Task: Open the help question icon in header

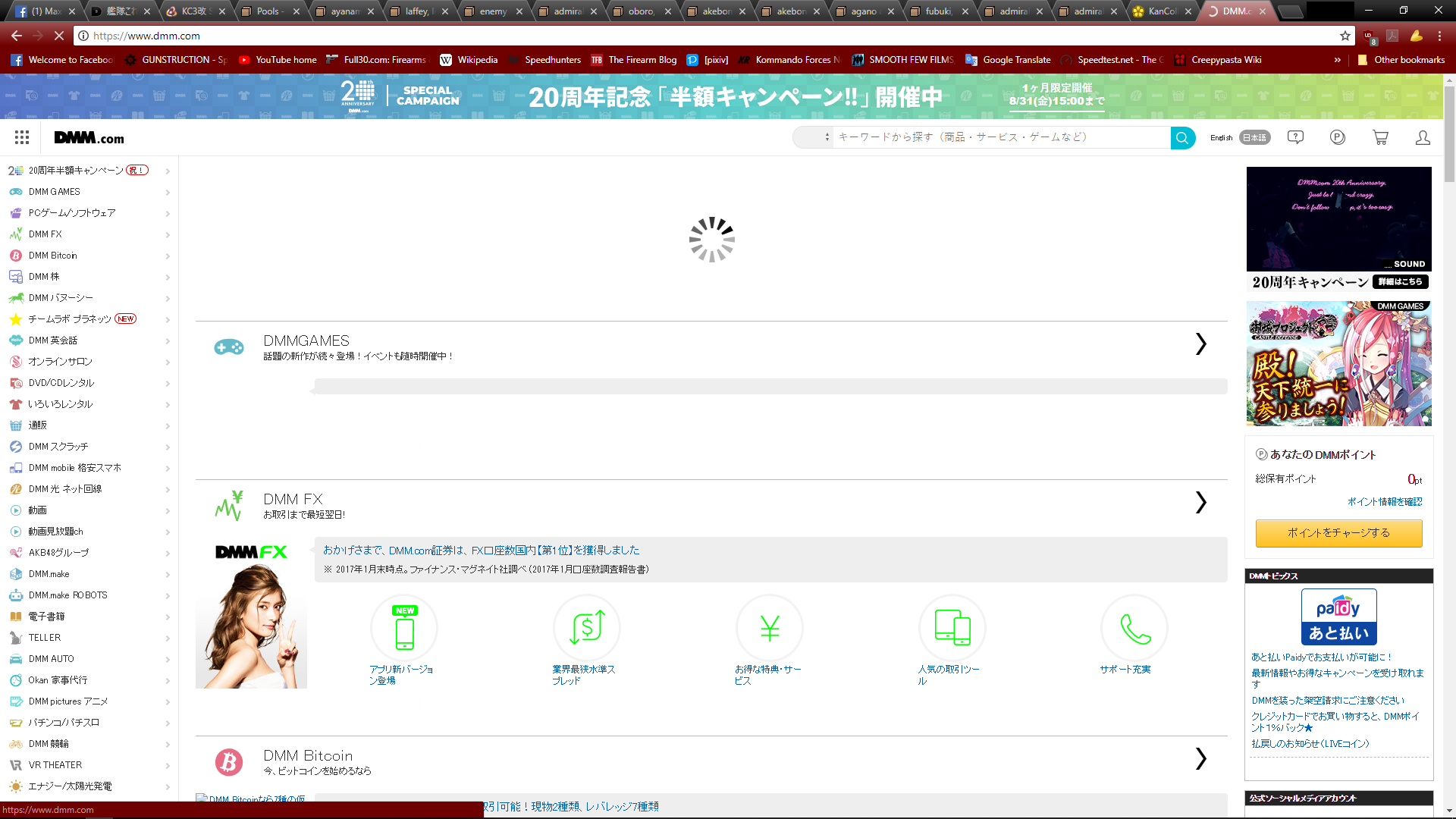Action: [1295, 137]
